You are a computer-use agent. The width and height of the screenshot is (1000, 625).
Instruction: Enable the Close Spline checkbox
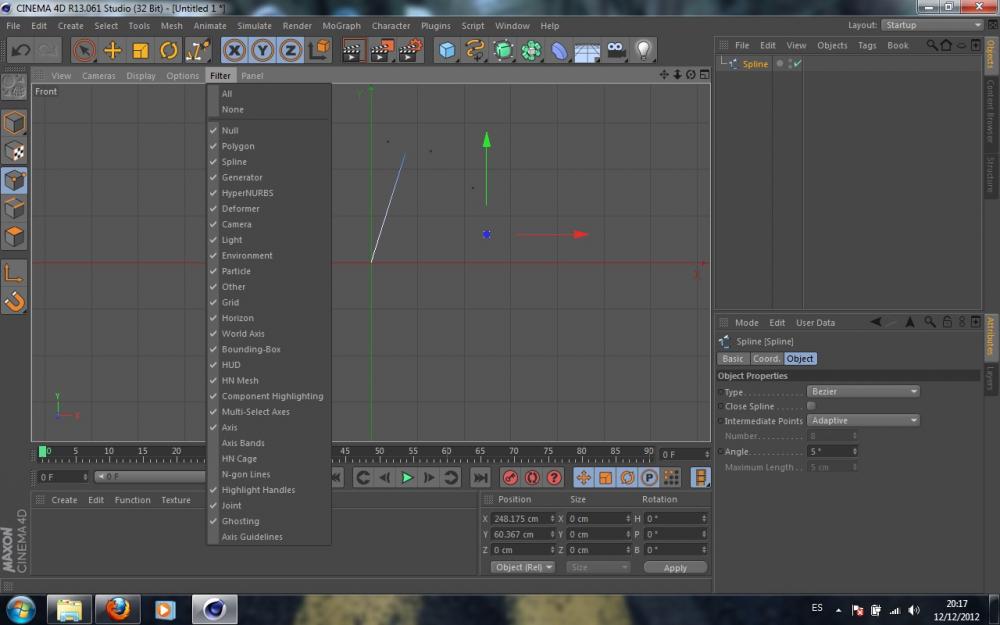click(811, 406)
